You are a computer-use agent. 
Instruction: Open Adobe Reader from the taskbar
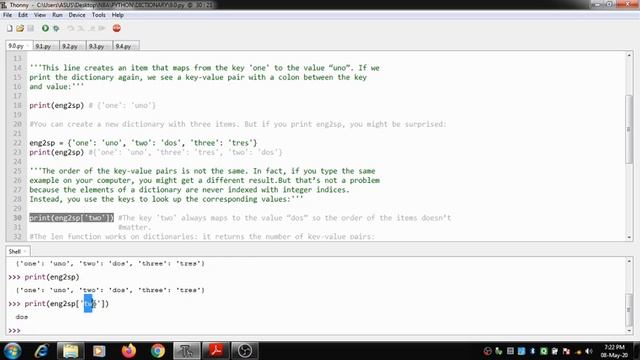tap(216, 351)
